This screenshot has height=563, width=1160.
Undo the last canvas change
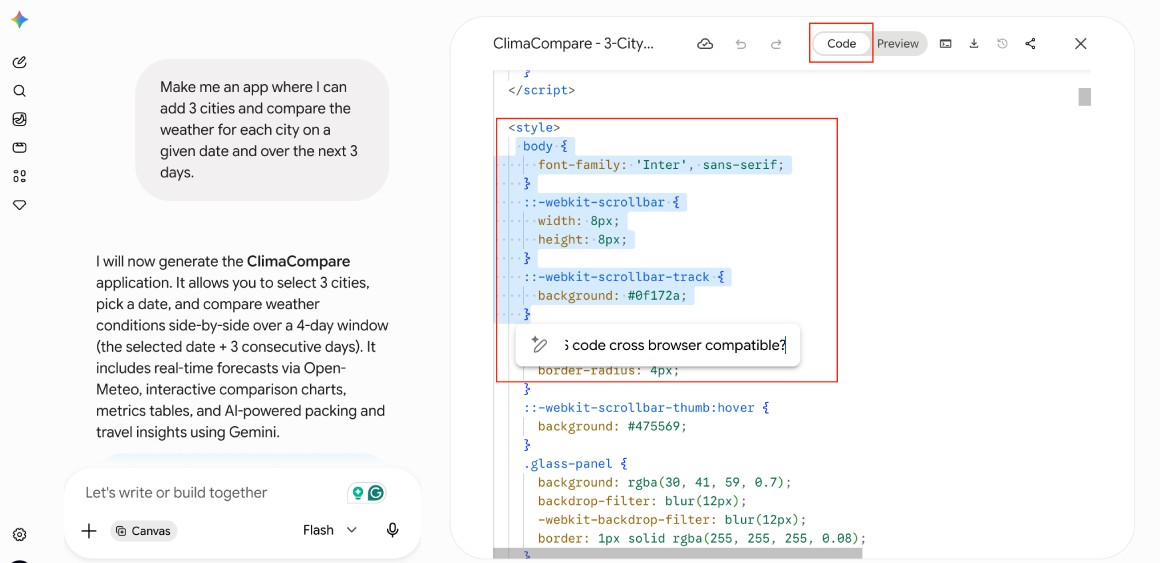(741, 44)
